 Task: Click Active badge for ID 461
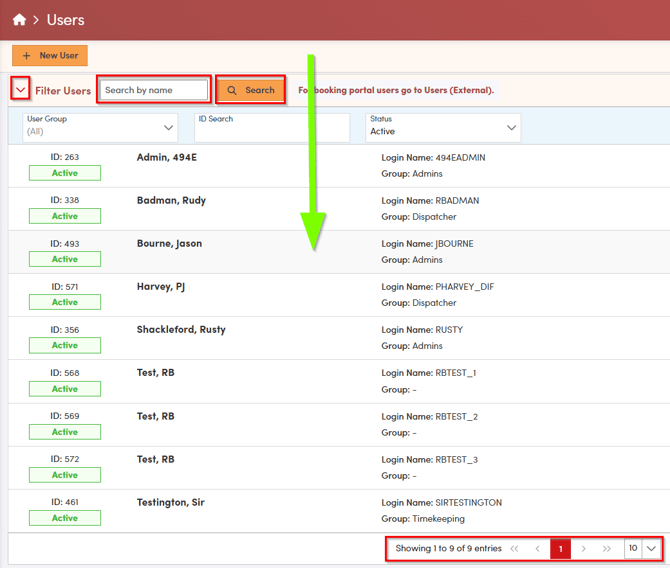tap(65, 518)
